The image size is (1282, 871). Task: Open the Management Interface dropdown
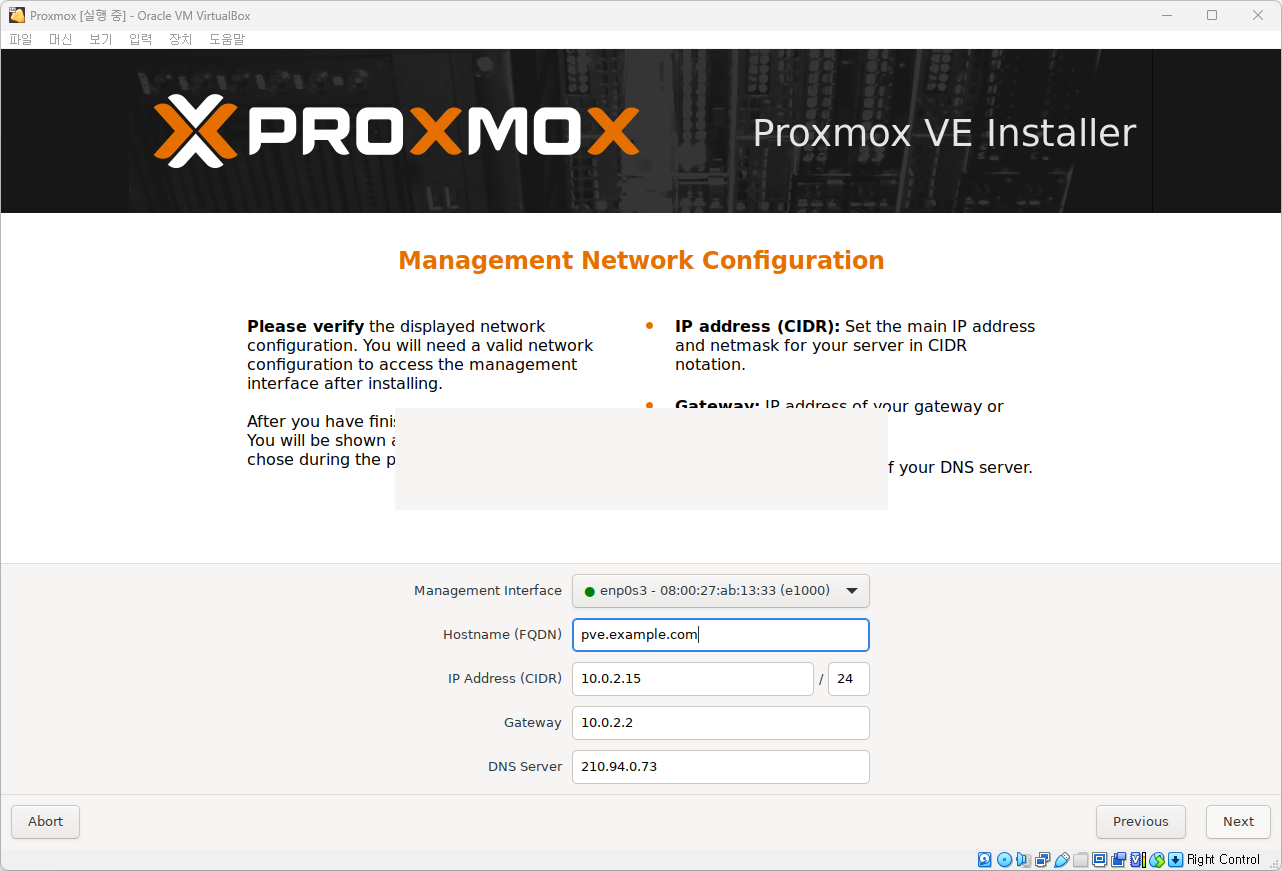pos(721,590)
